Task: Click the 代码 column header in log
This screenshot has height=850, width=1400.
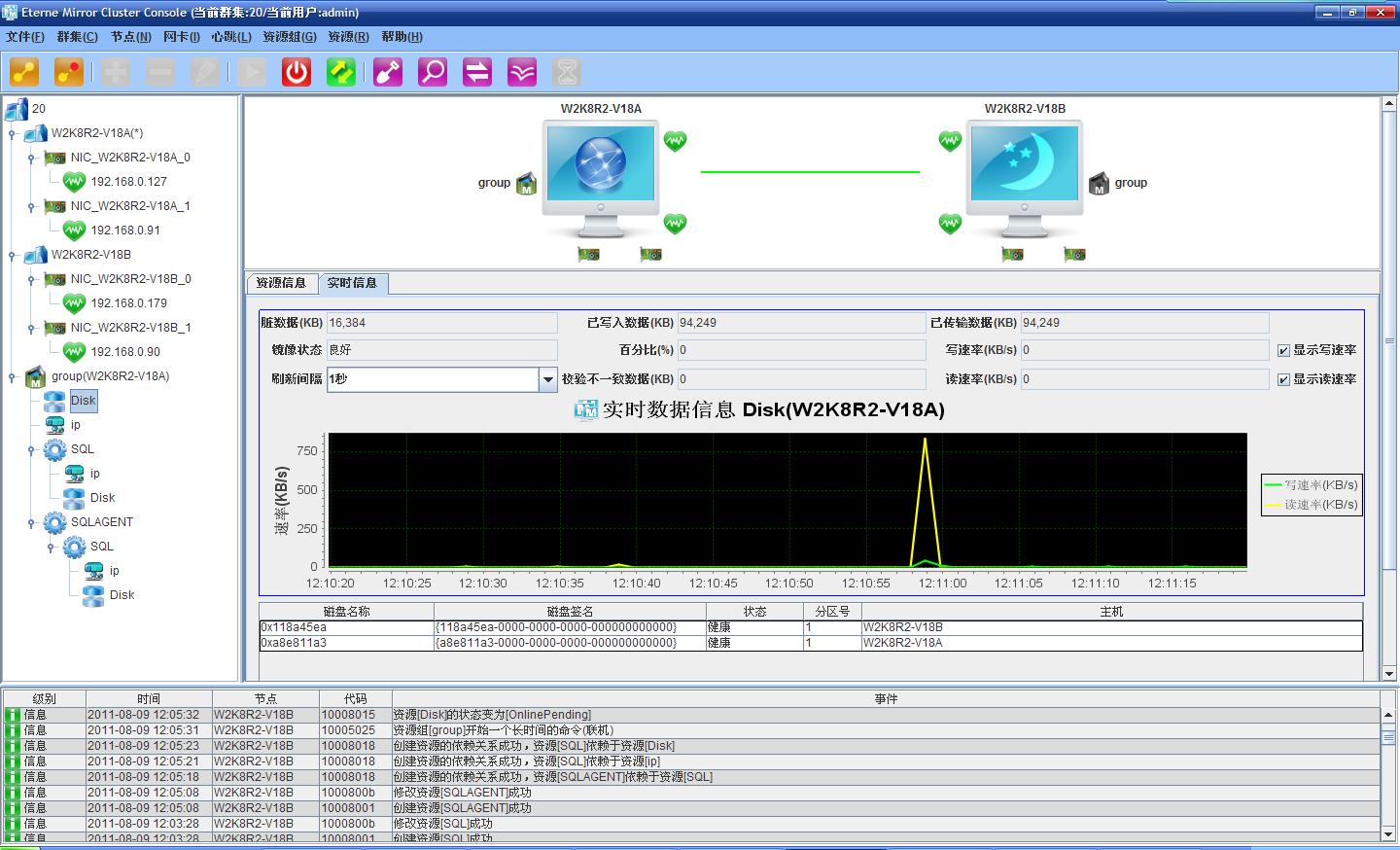Action: click(x=356, y=698)
